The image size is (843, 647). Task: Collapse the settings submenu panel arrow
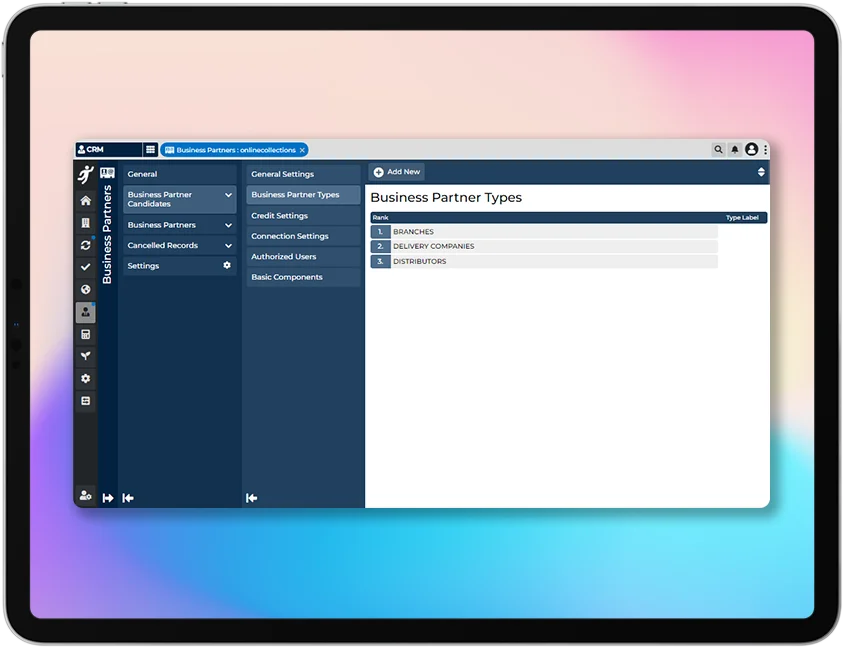[x=252, y=498]
